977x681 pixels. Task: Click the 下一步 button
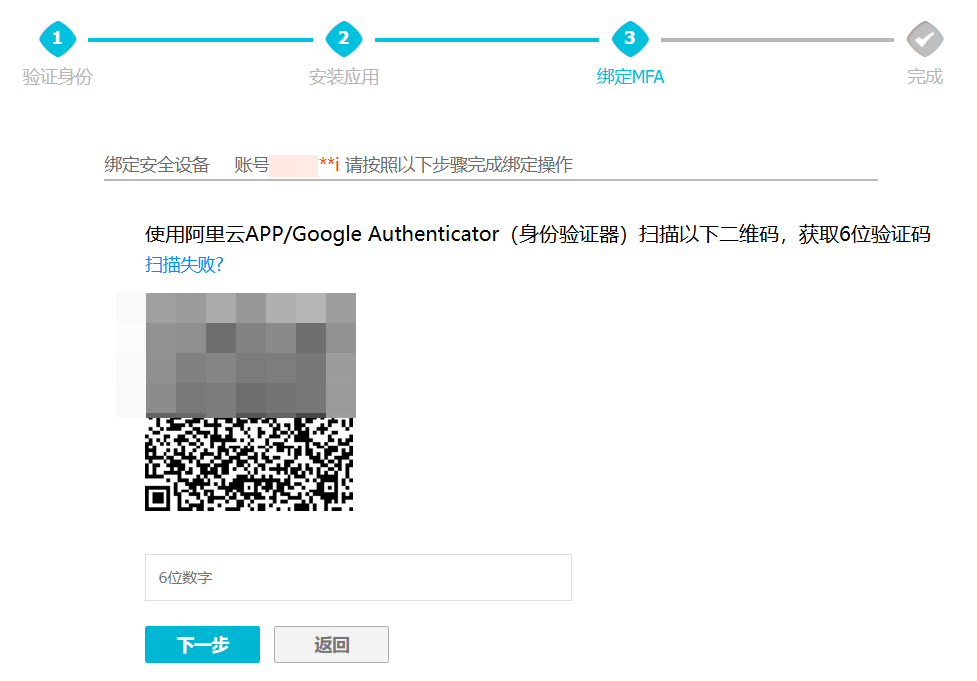point(203,644)
